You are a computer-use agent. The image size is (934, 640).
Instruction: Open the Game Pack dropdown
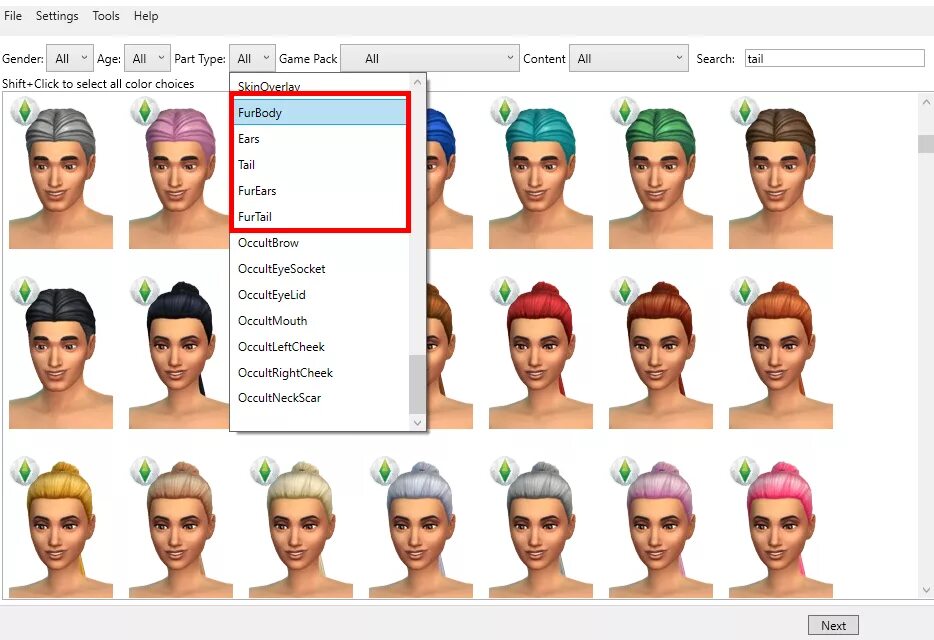pyautogui.click(x=430, y=58)
